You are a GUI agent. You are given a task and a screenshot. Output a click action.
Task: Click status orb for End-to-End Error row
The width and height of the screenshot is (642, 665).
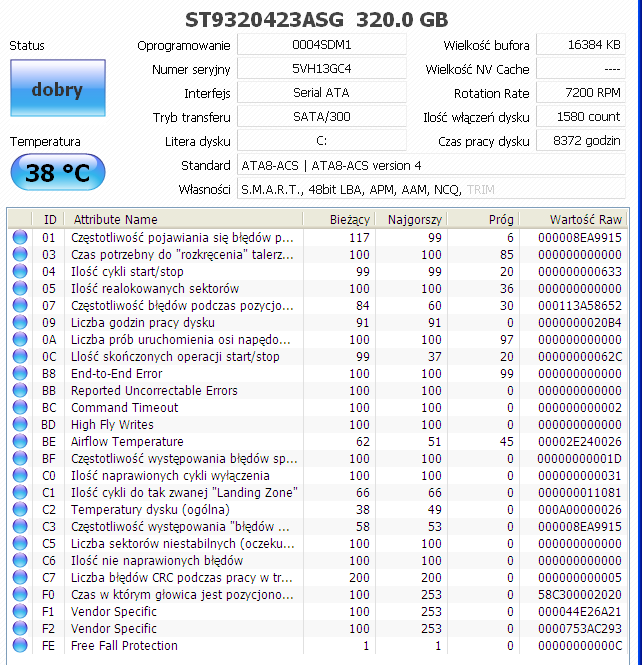(20, 373)
